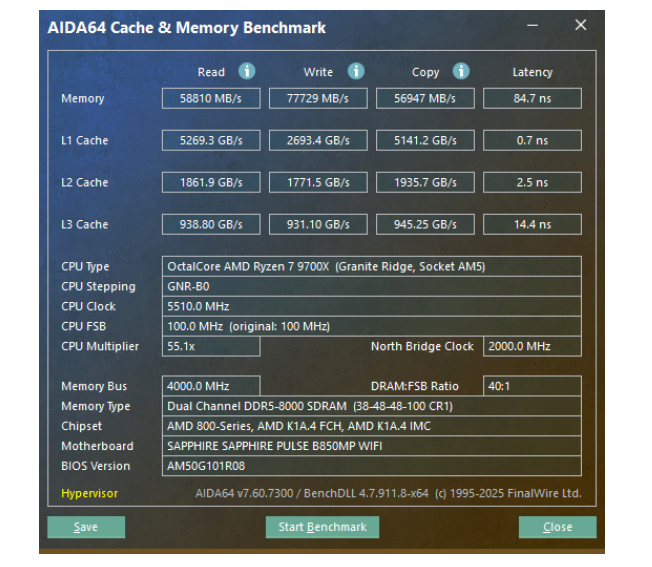Click the Write info icon

pyautogui.click(x=356, y=72)
